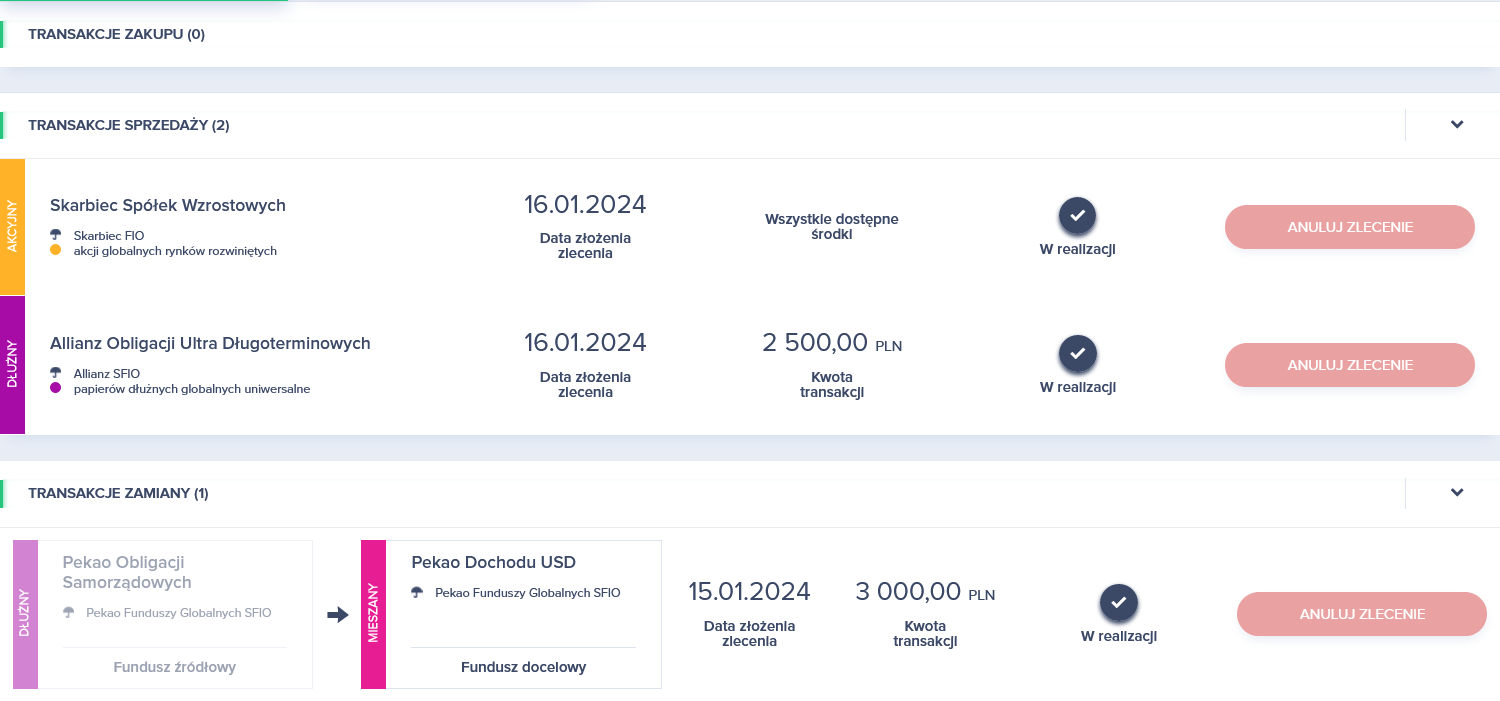The height and width of the screenshot is (701, 1500).
Task: Click umbrella icon in Pekao Obligacji Samorządowych card
Action: point(69,612)
